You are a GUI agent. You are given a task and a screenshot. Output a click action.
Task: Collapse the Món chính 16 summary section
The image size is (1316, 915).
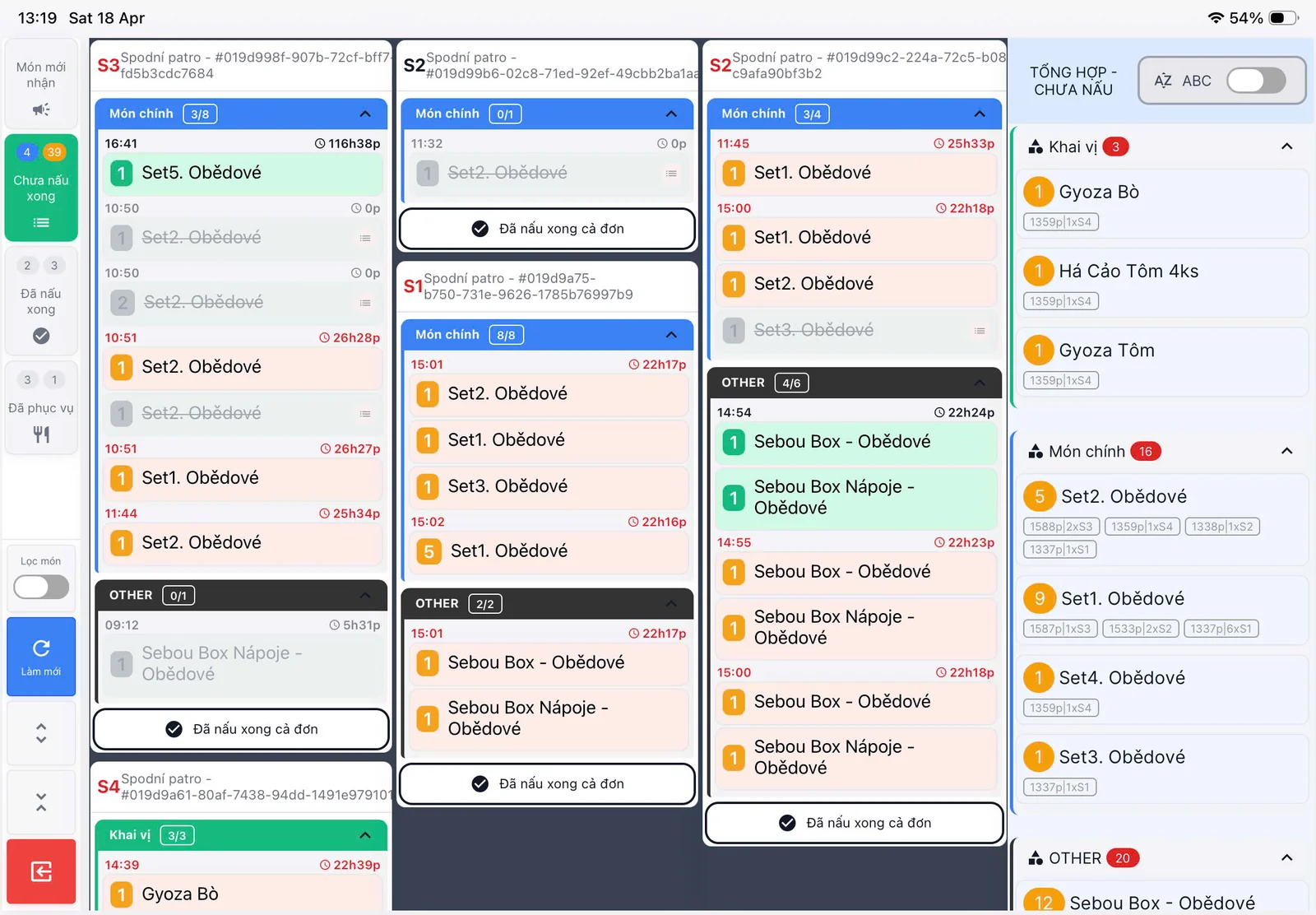coord(1287,451)
